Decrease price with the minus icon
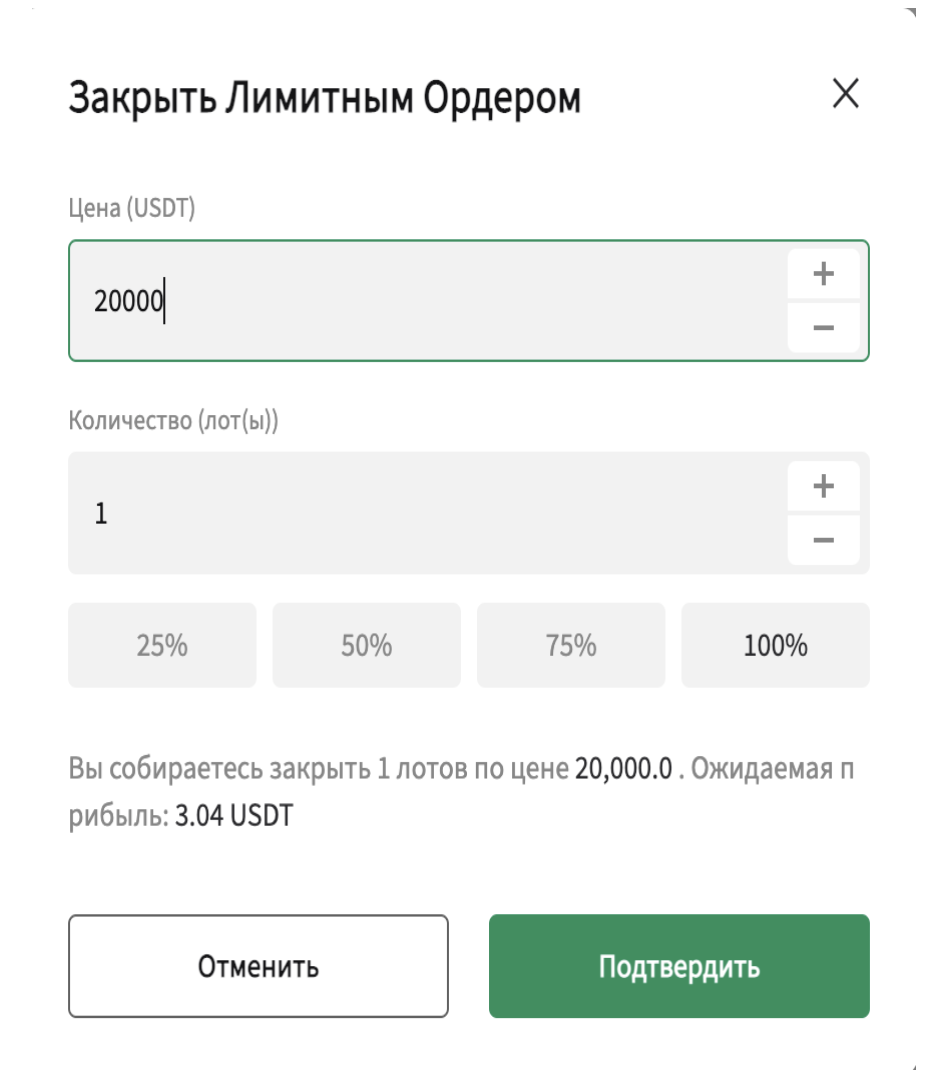Viewport: 932px width, 1076px height. [824, 327]
